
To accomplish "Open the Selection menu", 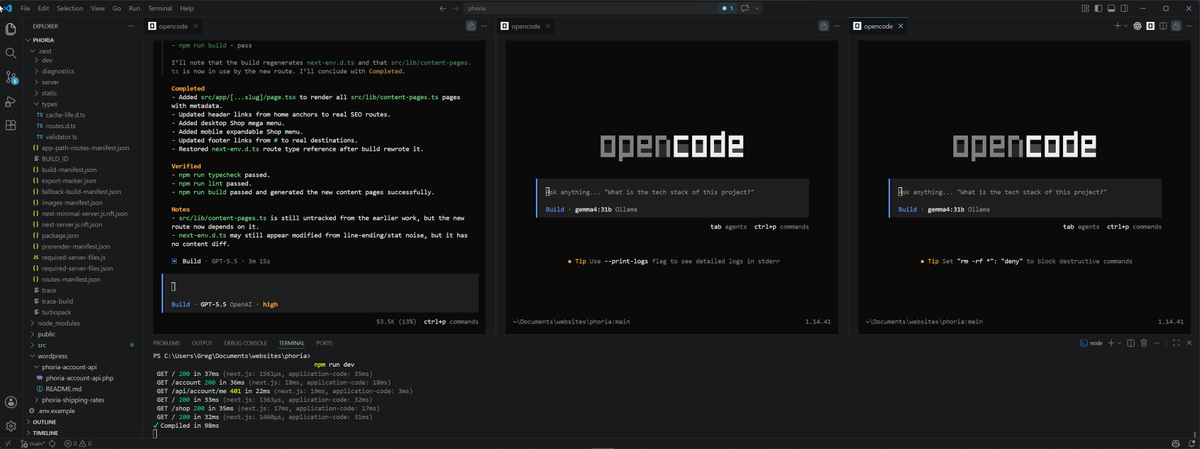I will [70, 8].
